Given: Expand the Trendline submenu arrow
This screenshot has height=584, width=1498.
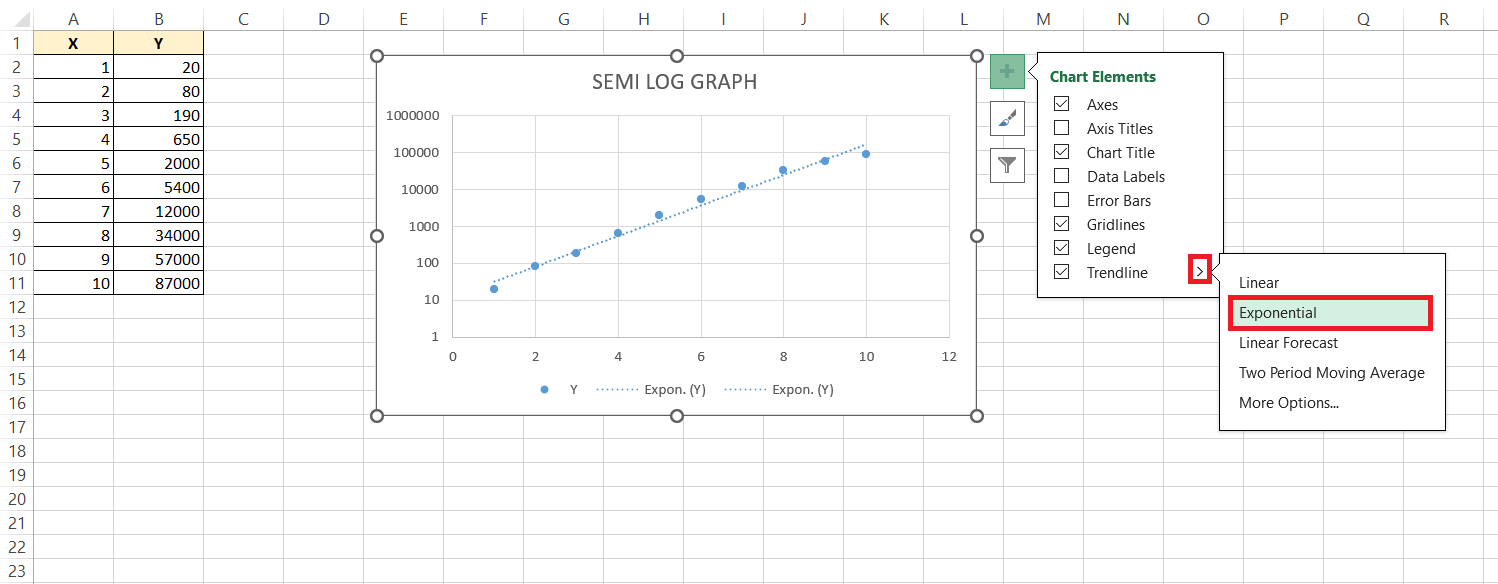Looking at the screenshot, I should point(1200,270).
